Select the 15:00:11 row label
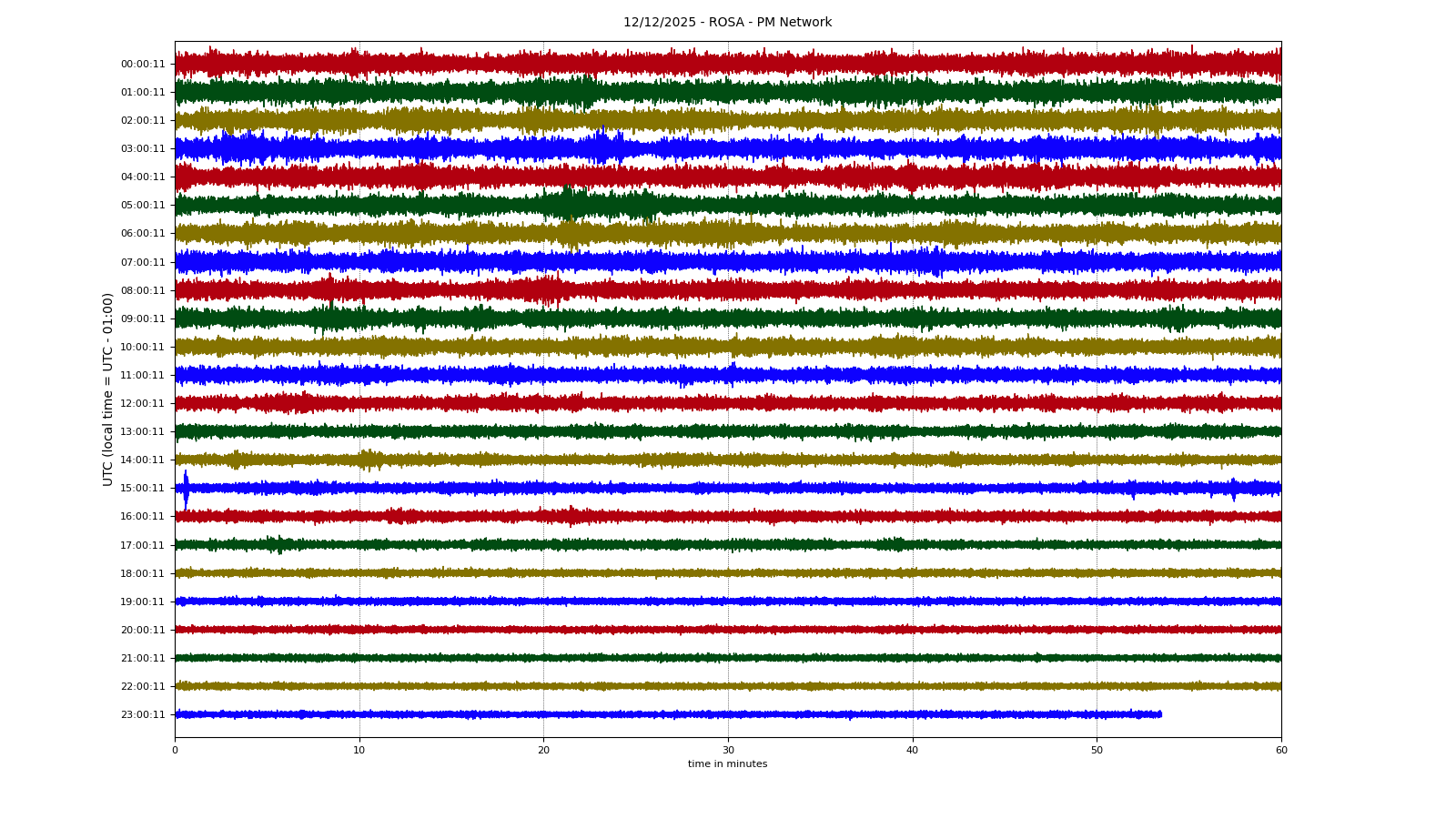This screenshot has width=1456, height=819. click(143, 489)
